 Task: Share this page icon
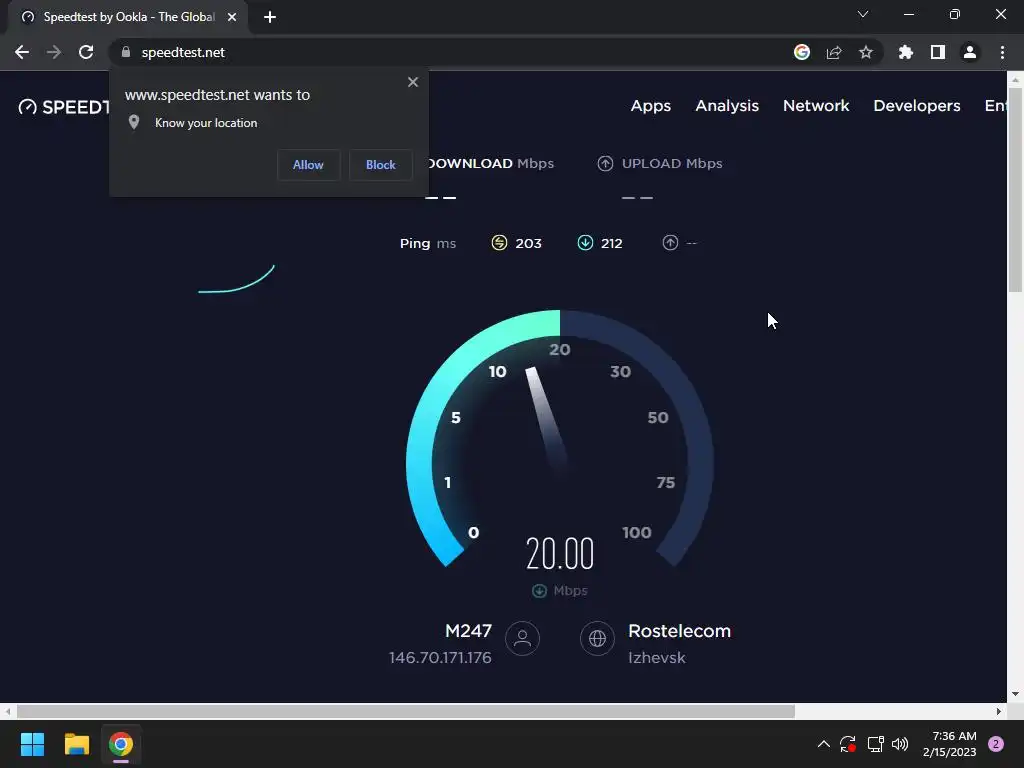834,52
